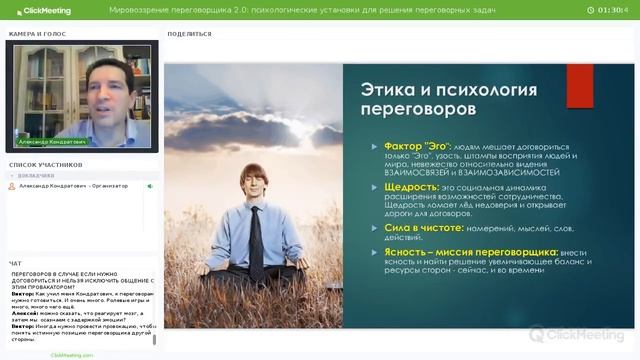This screenshot has height=360, width=640.
Task: Click Виктор's message about провокацию
Action: click(84, 333)
